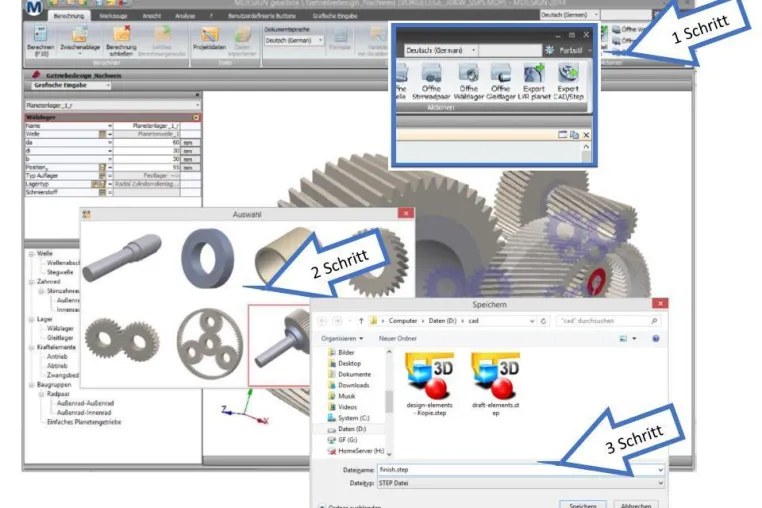The width and height of the screenshot is (762, 508).
Task: Click the Berechnung schließen icon
Action: (121, 35)
